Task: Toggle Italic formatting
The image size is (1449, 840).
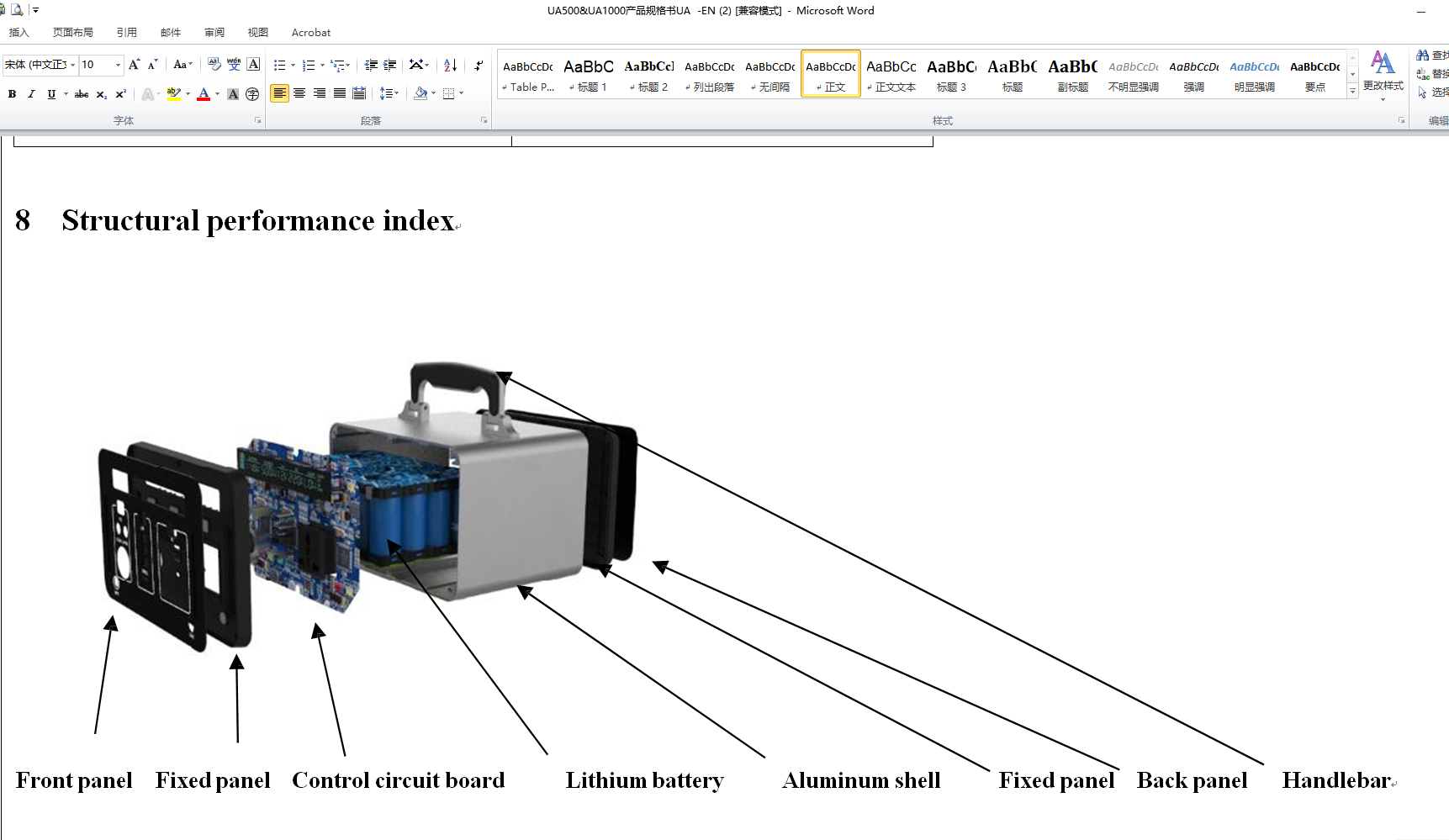Action: (31, 94)
